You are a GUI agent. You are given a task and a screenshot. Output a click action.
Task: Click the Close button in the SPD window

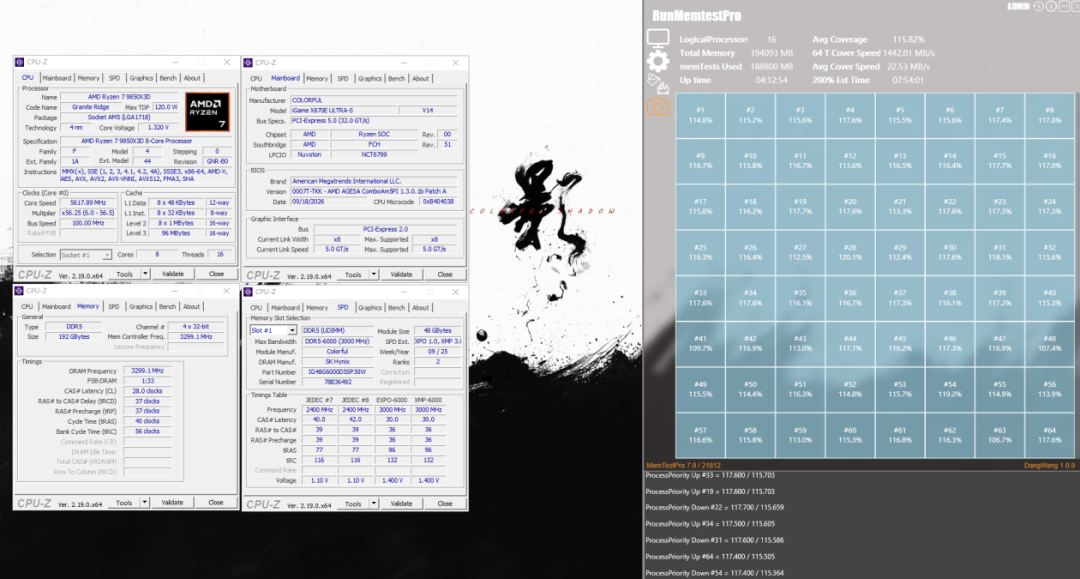tap(445, 503)
